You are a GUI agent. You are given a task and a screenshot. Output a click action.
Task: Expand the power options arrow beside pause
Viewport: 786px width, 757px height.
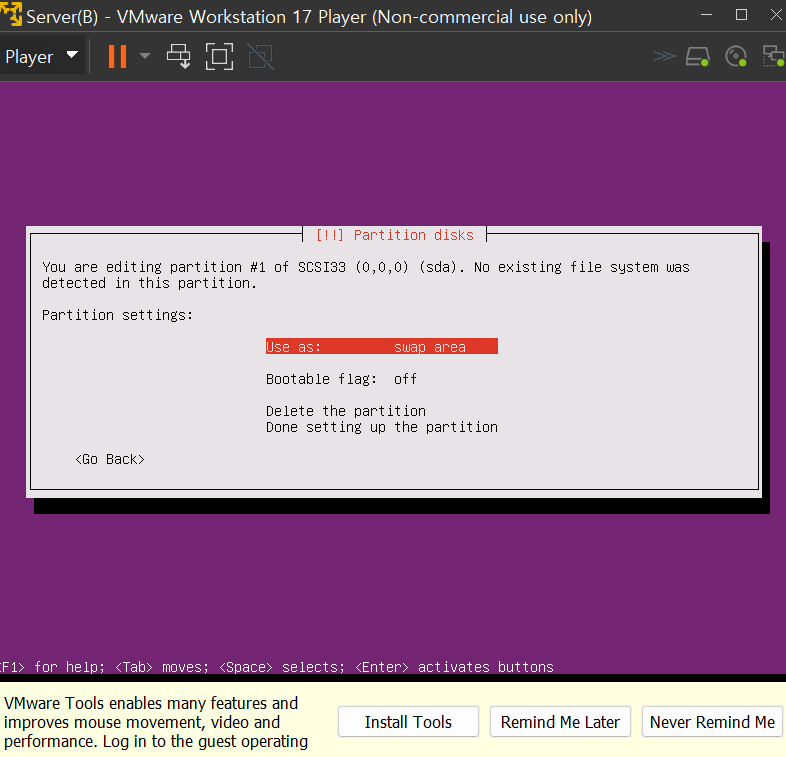(x=145, y=56)
